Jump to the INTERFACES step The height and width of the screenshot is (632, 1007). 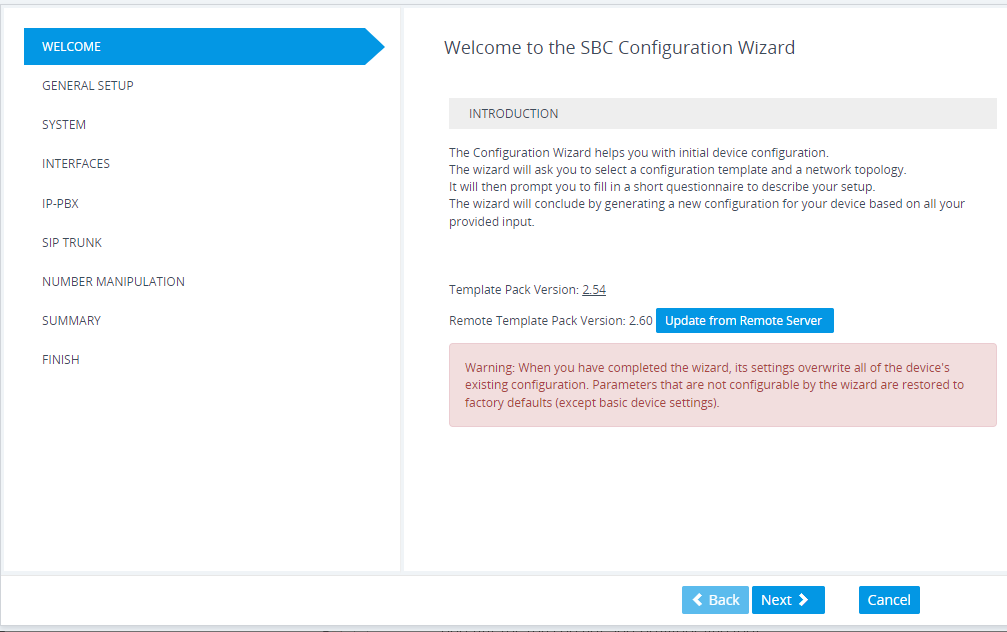pyautogui.click(x=76, y=163)
